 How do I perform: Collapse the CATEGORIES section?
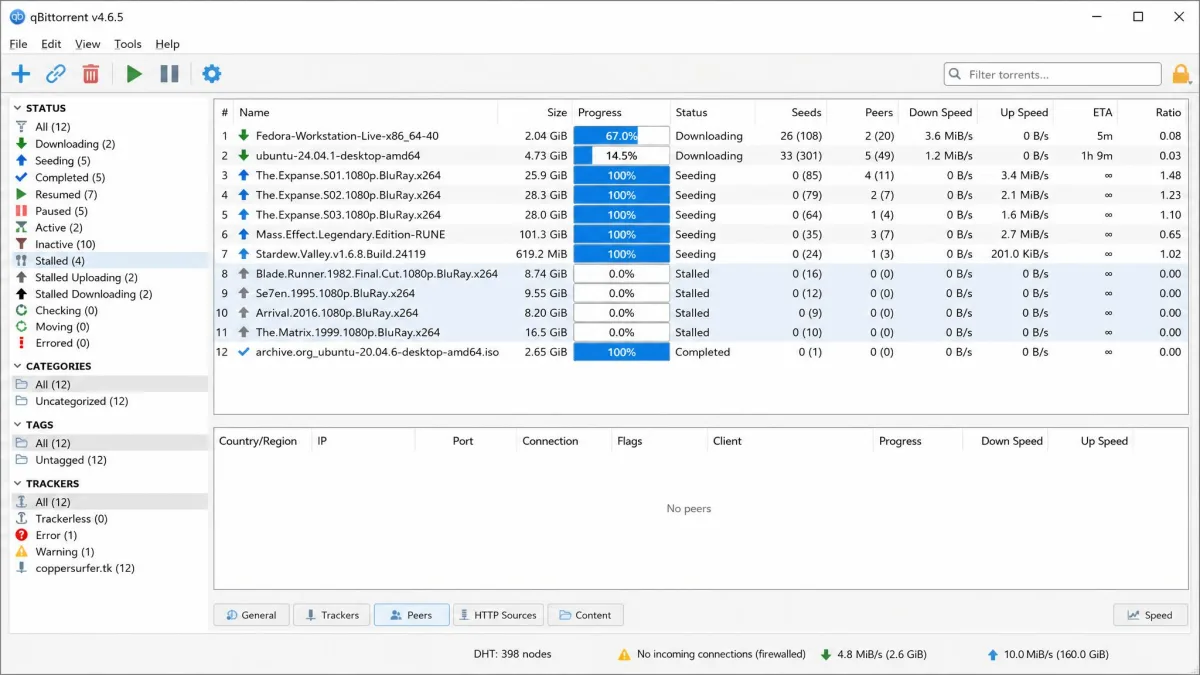[17, 366]
